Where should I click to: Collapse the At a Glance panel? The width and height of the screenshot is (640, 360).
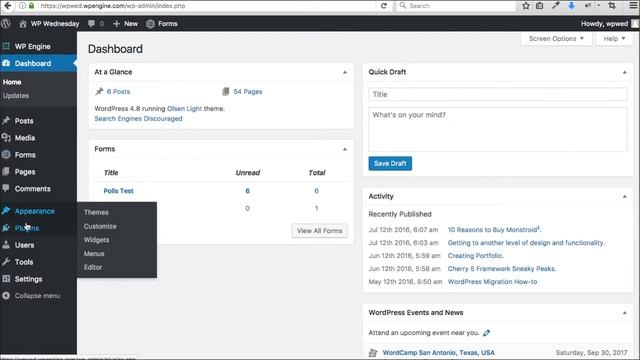tap(345, 72)
